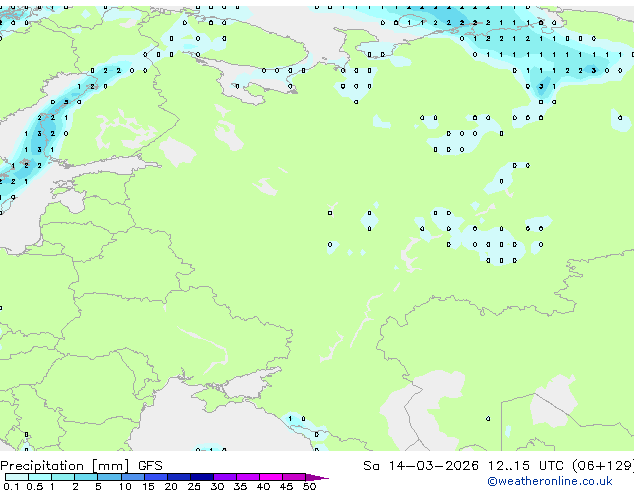Click the time text '12..15 UTC'
The width and height of the screenshot is (634, 490).
point(525,466)
